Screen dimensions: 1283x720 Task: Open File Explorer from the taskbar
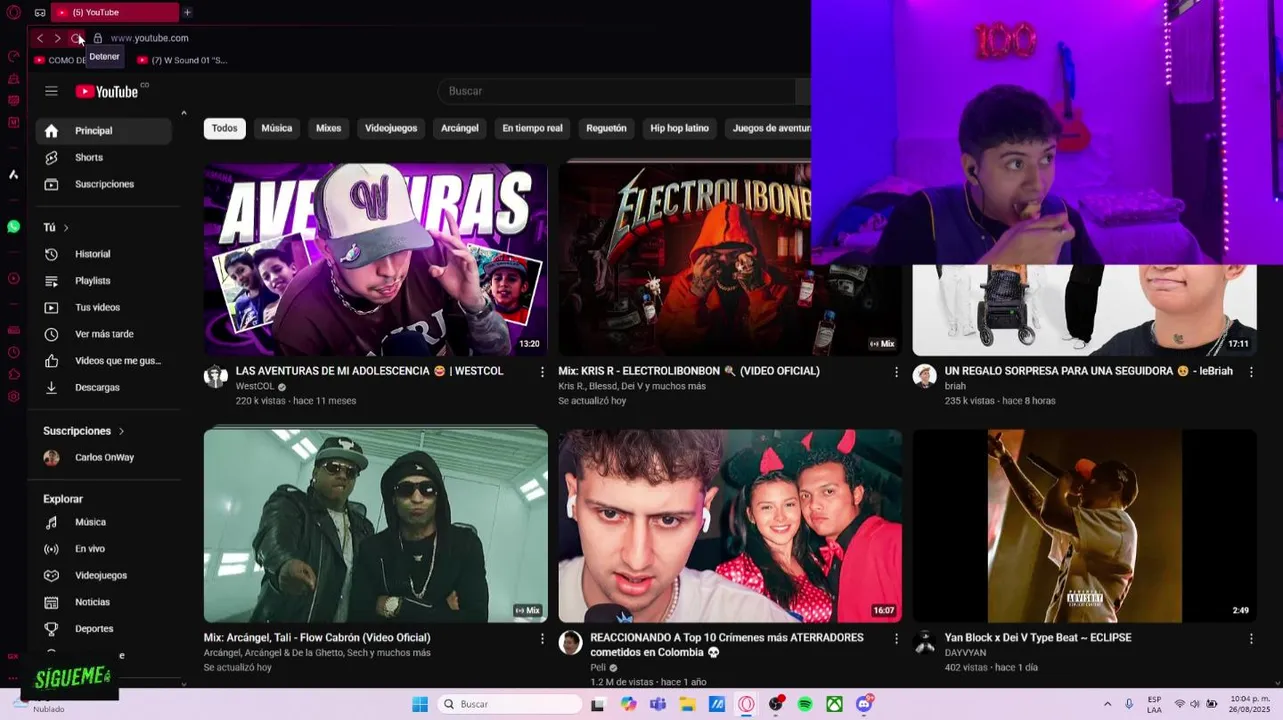[x=687, y=704]
